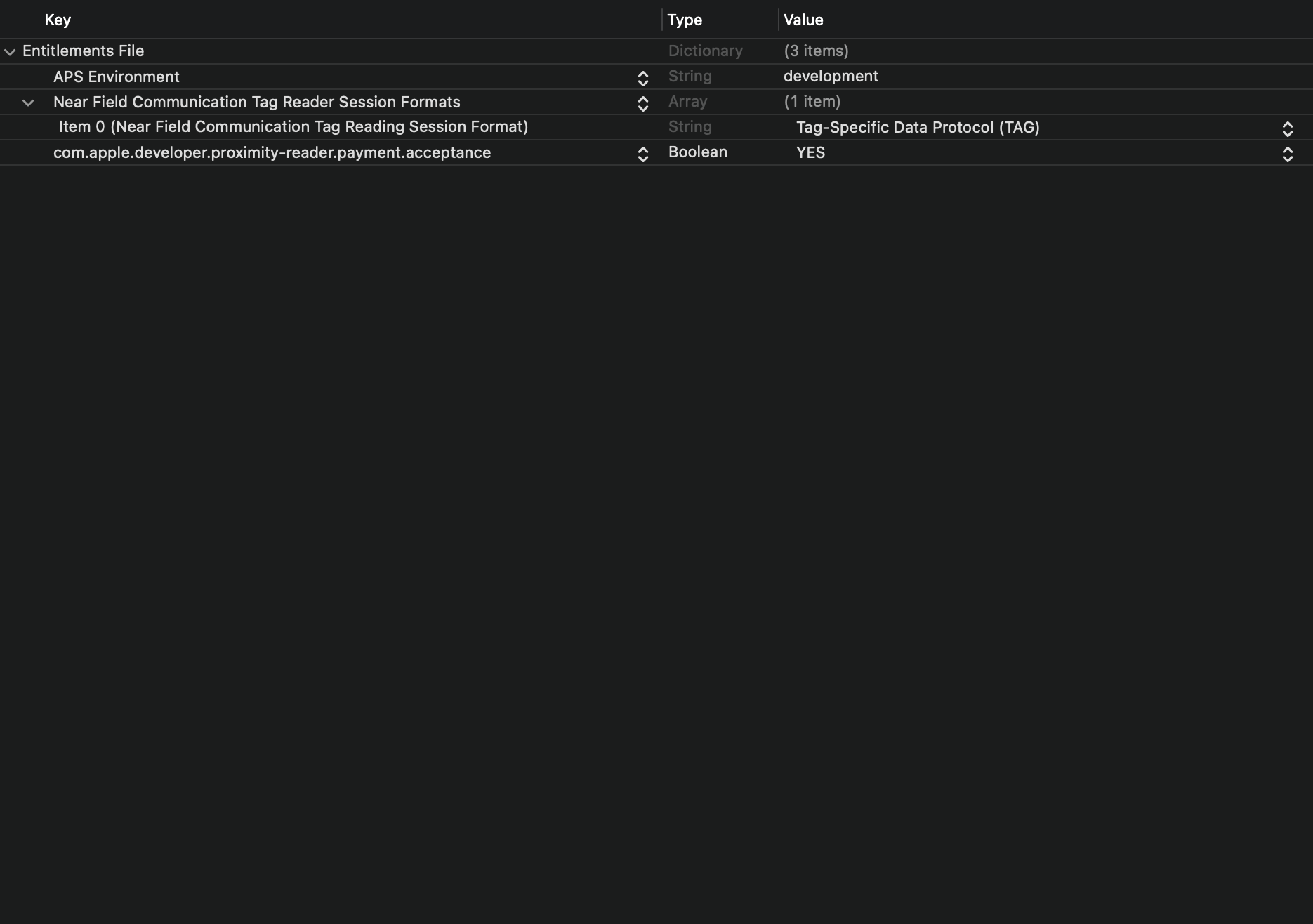The height and width of the screenshot is (924, 1313).
Task: Open key picker for proximity-reader.payment.acceptance
Action: [x=642, y=154]
